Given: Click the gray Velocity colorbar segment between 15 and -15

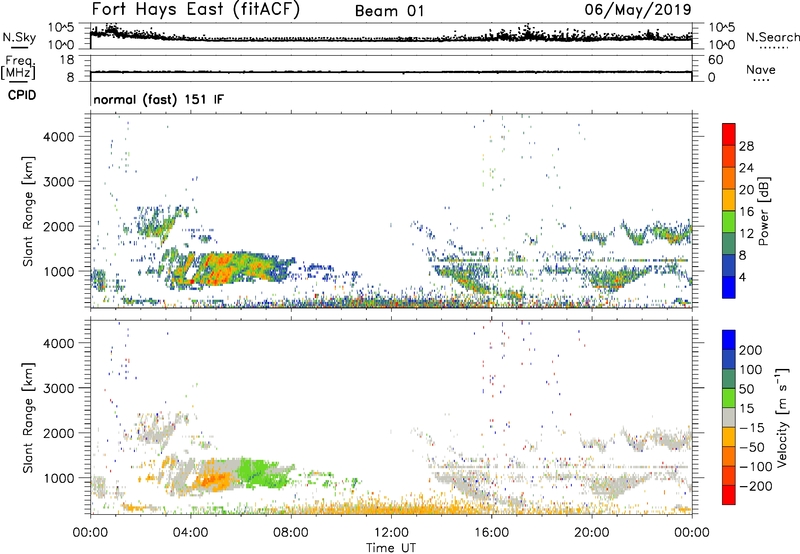Looking at the screenshot, I should pos(729,417).
